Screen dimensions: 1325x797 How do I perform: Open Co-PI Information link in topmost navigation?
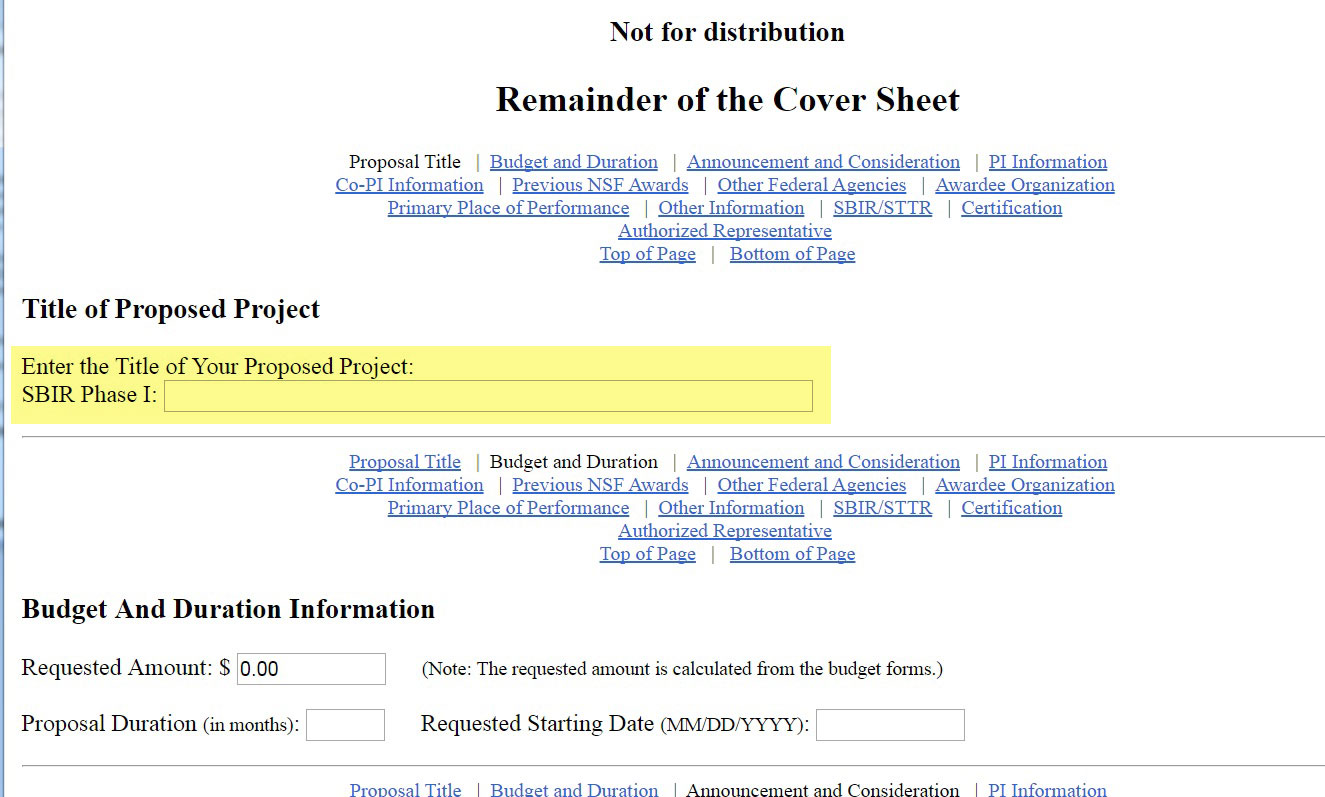click(409, 185)
